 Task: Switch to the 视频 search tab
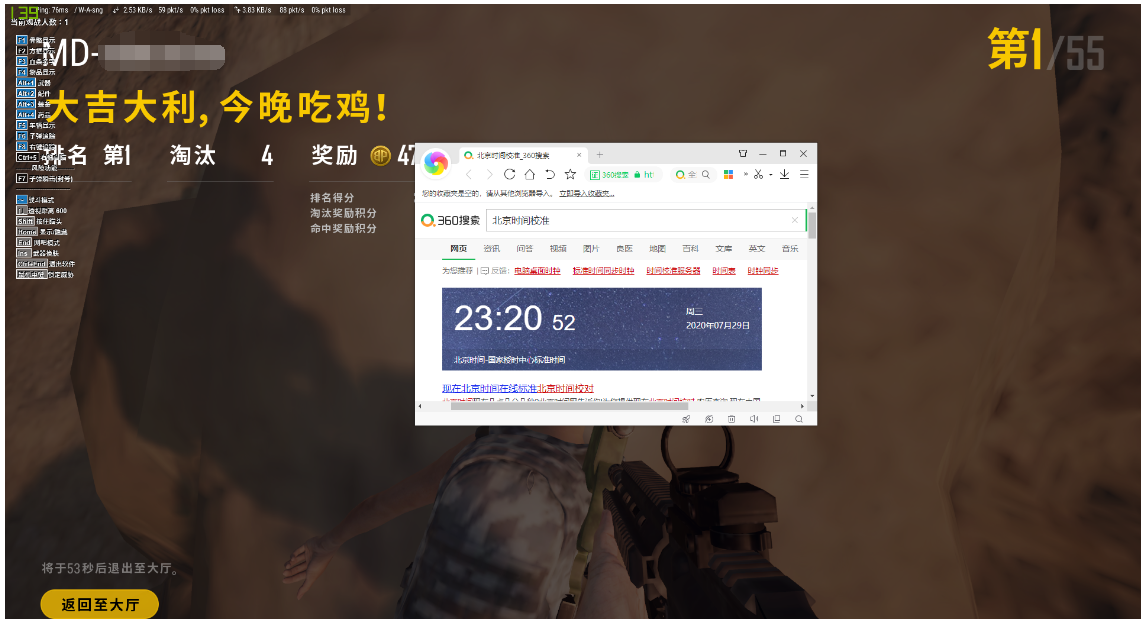(558, 249)
